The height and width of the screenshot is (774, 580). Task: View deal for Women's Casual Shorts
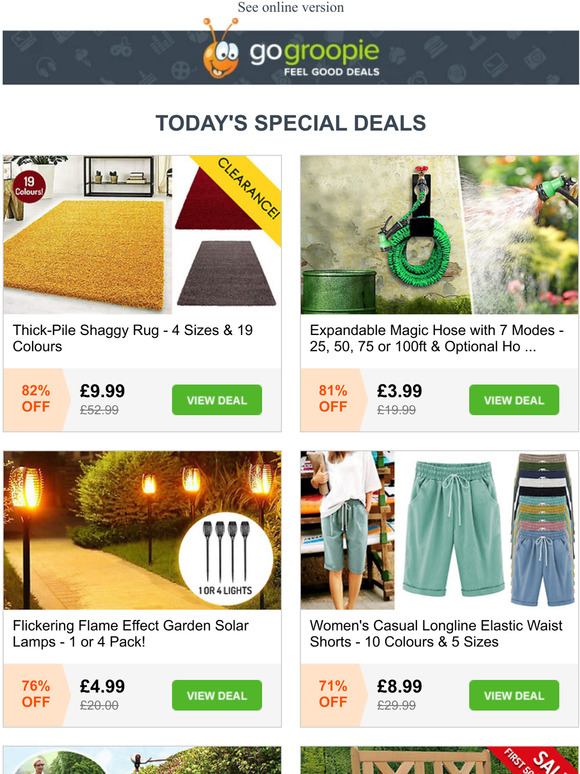click(514, 695)
